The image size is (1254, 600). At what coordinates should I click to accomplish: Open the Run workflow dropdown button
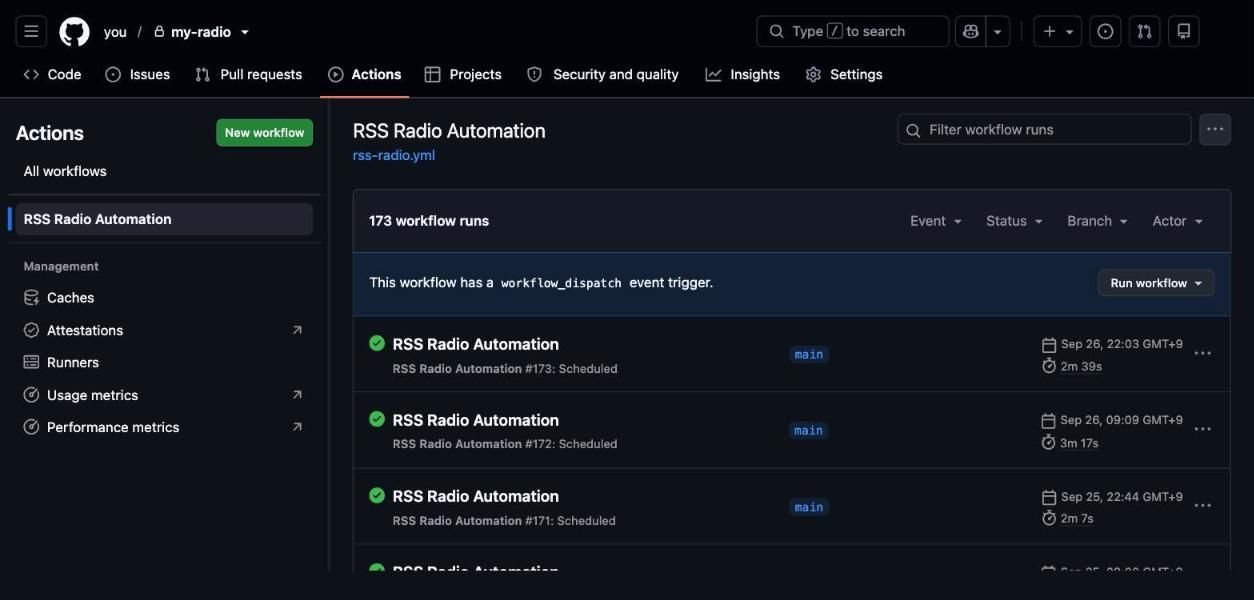pyautogui.click(x=1156, y=283)
